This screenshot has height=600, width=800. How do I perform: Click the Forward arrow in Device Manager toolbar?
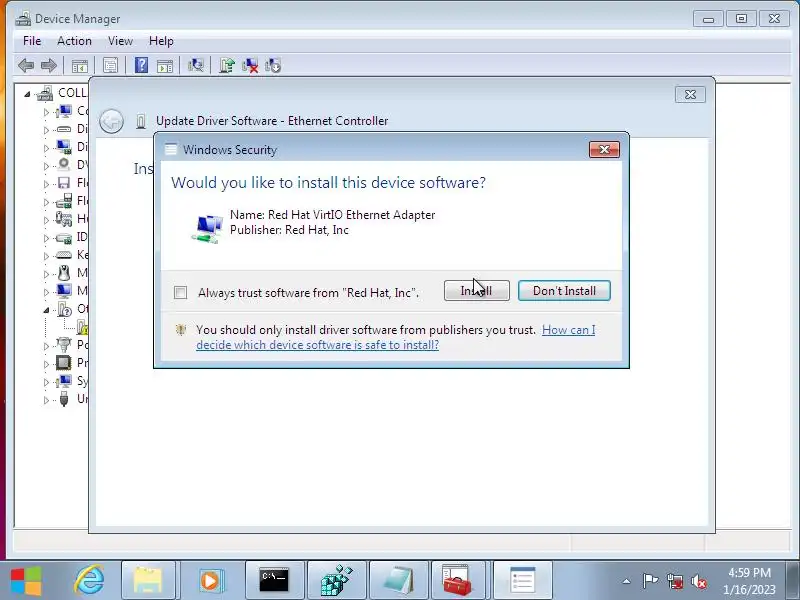pos(48,65)
